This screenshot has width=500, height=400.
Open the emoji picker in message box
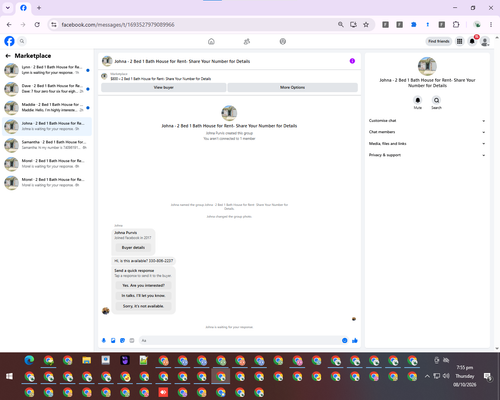(x=345, y=340)
